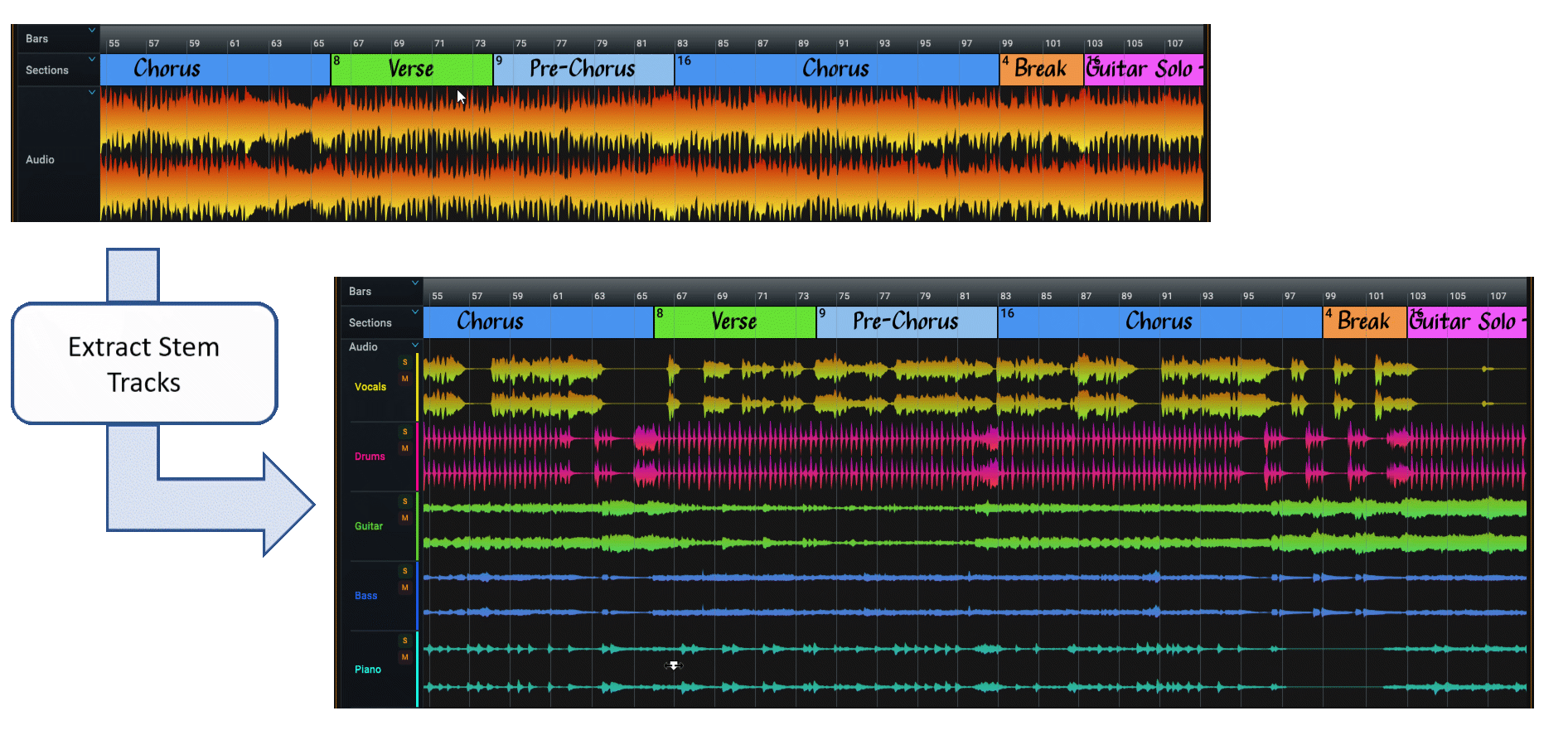This screenshot has height=735, width=1568.
Task: Click bar 107 on upper panel ruler
Action: (1175, 43)
